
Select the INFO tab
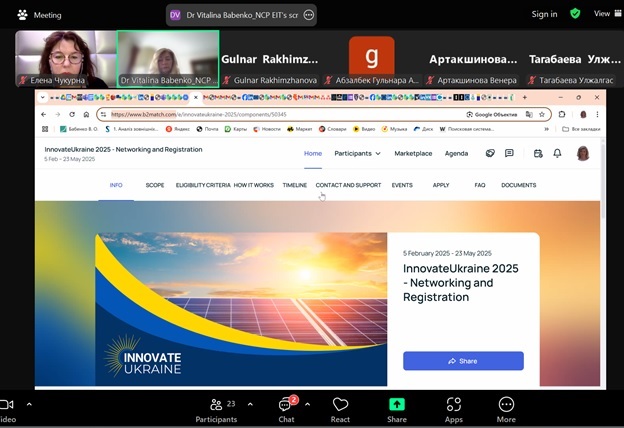(x=116, y=185)
